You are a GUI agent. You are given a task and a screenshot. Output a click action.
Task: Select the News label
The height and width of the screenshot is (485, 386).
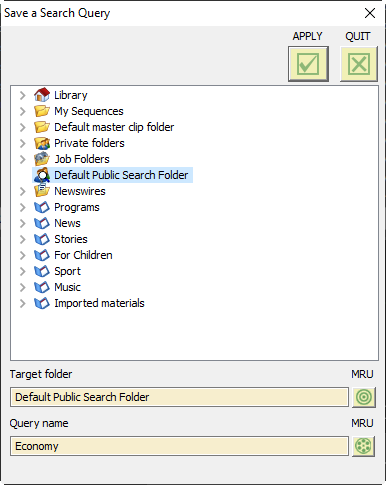click(x=67, y=223)
